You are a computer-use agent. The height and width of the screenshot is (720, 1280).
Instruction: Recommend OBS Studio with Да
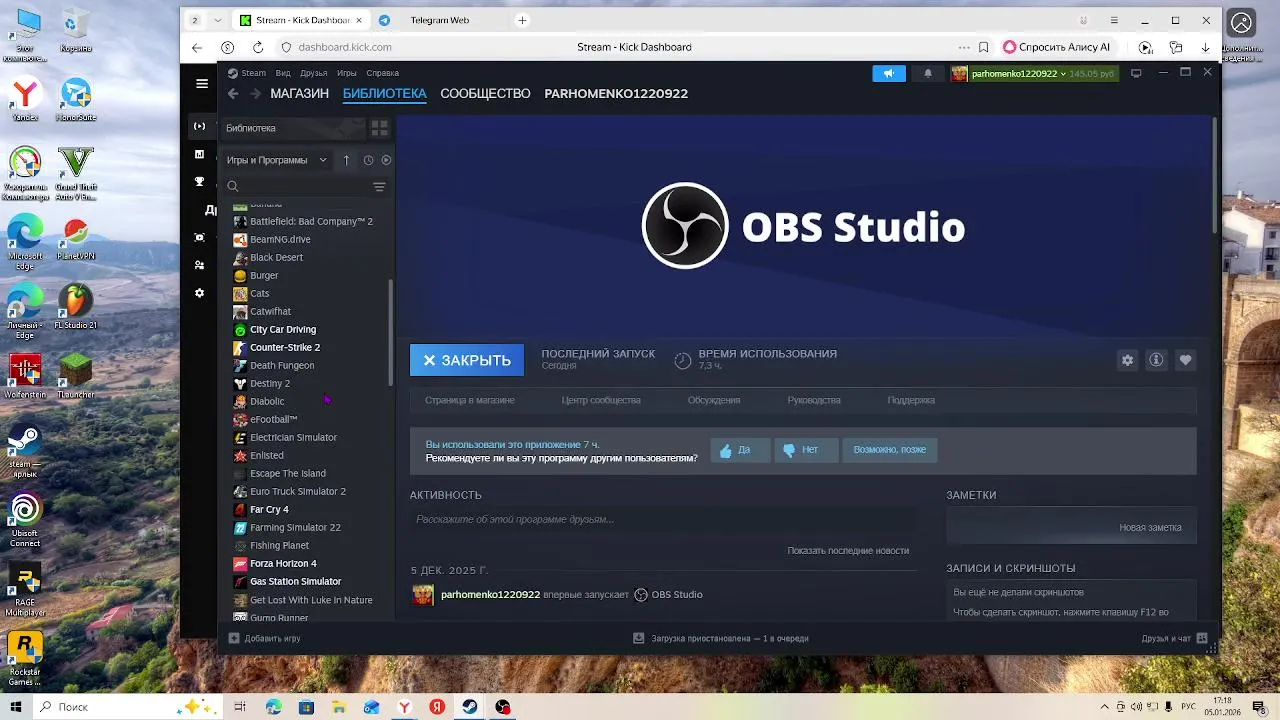740,450
